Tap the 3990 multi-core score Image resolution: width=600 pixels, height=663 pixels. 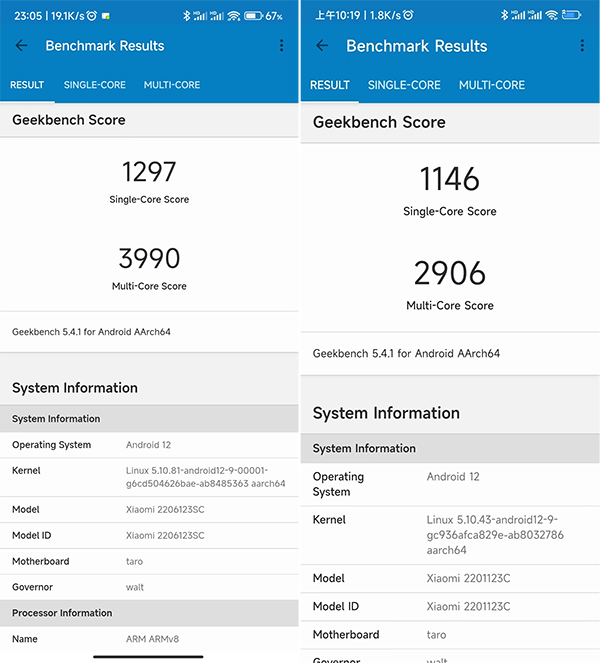pyautogui.click(x=149, y=258)
